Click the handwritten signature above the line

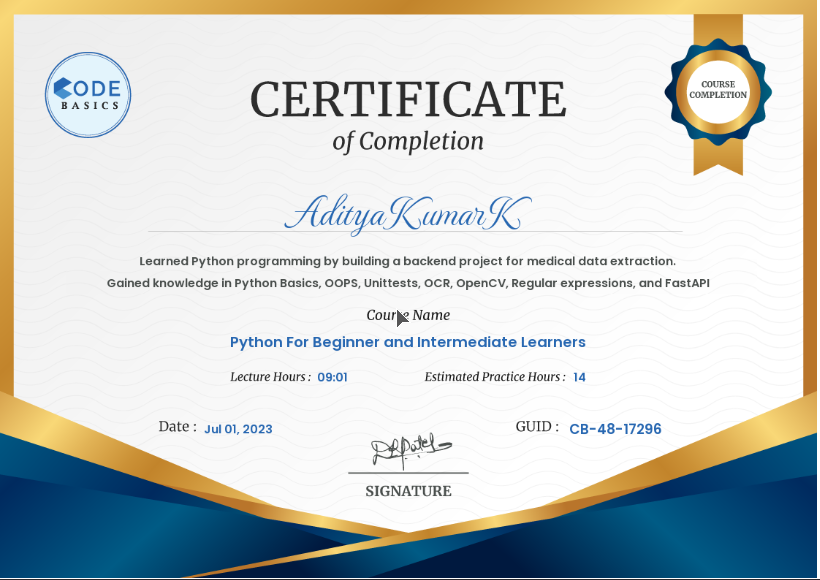(412, 452)
